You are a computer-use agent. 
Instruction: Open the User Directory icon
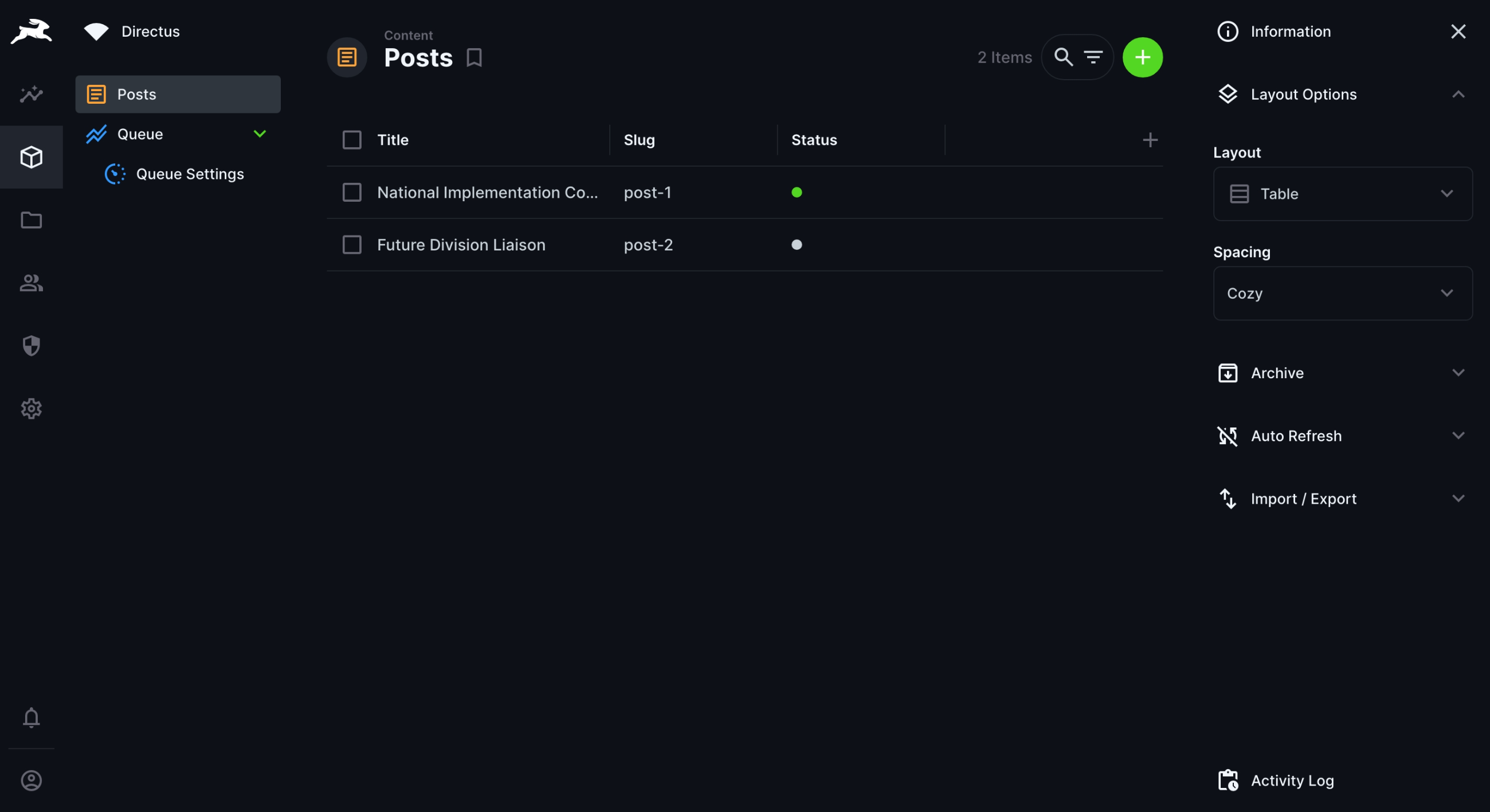(x=32, y=283)
